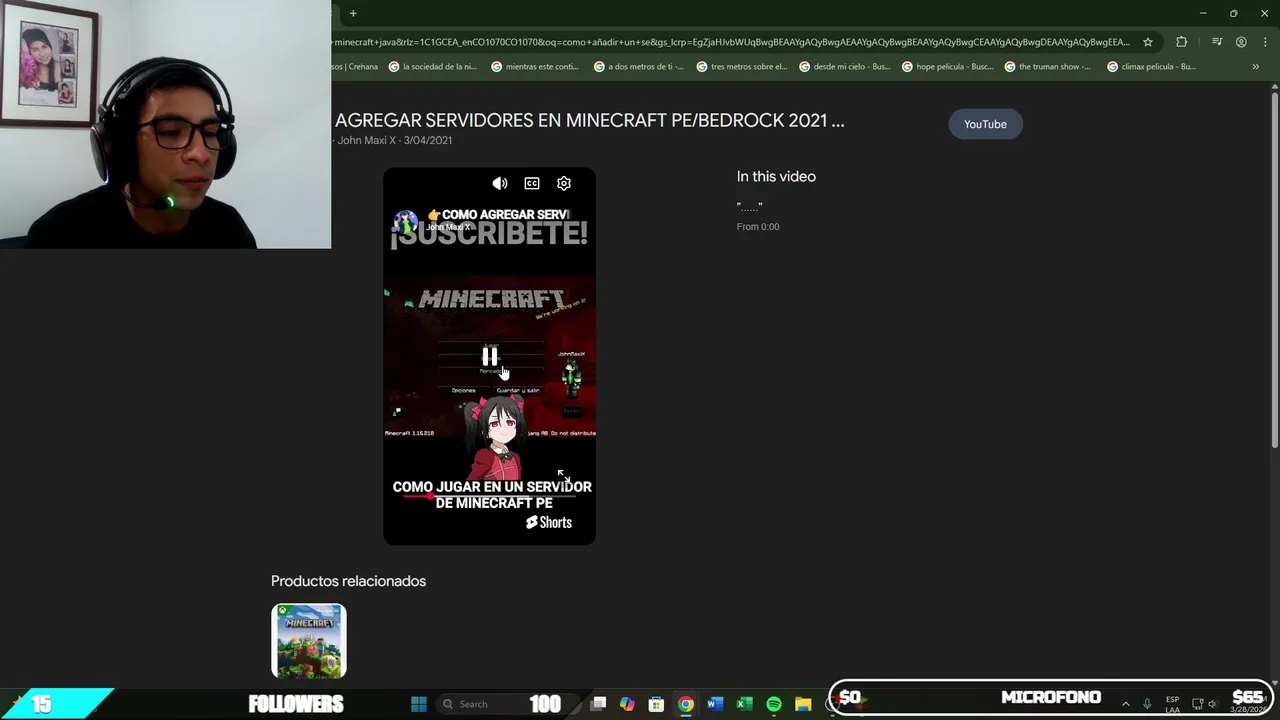Viewport: 1280px width, 720px height.
Task: Open File Explorer from taskbar
Action: coord(802,704)
